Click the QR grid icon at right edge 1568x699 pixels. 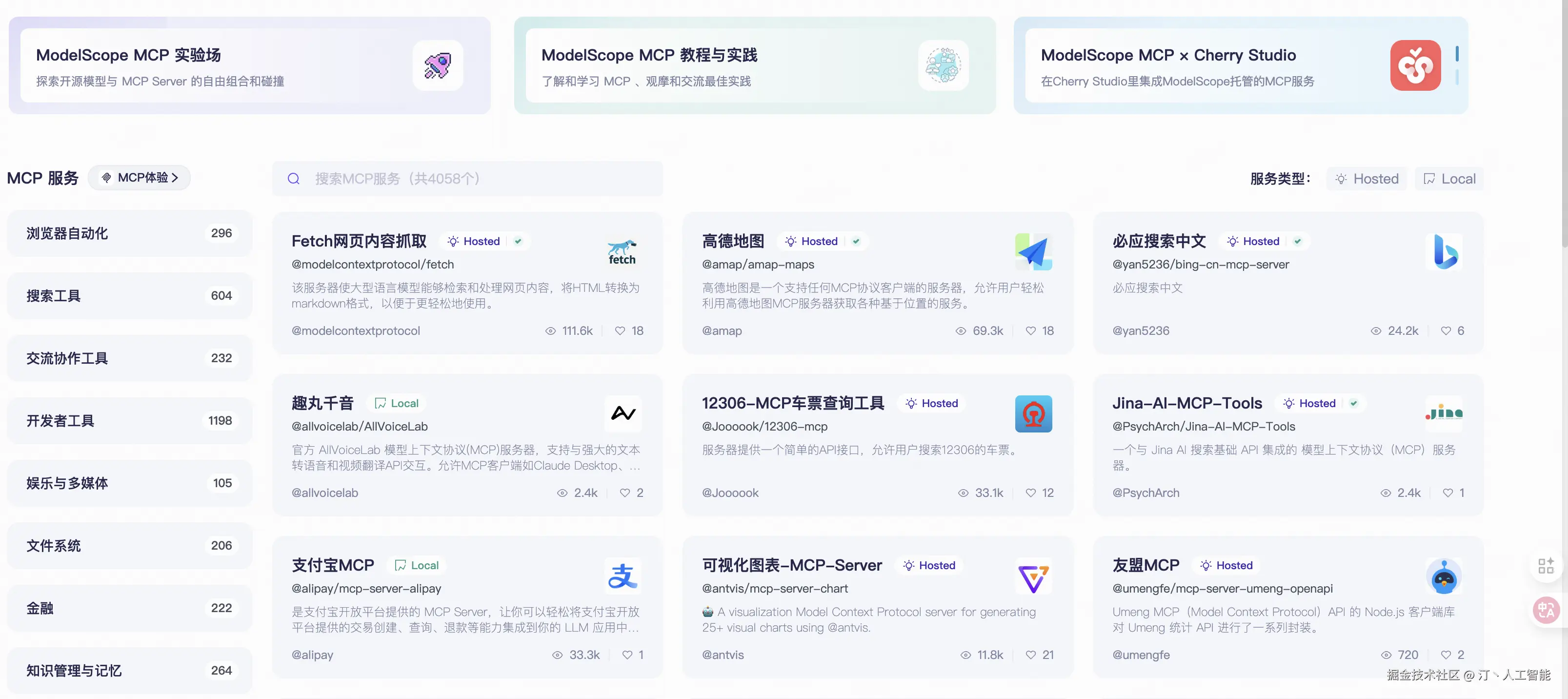coord(1546,566)
